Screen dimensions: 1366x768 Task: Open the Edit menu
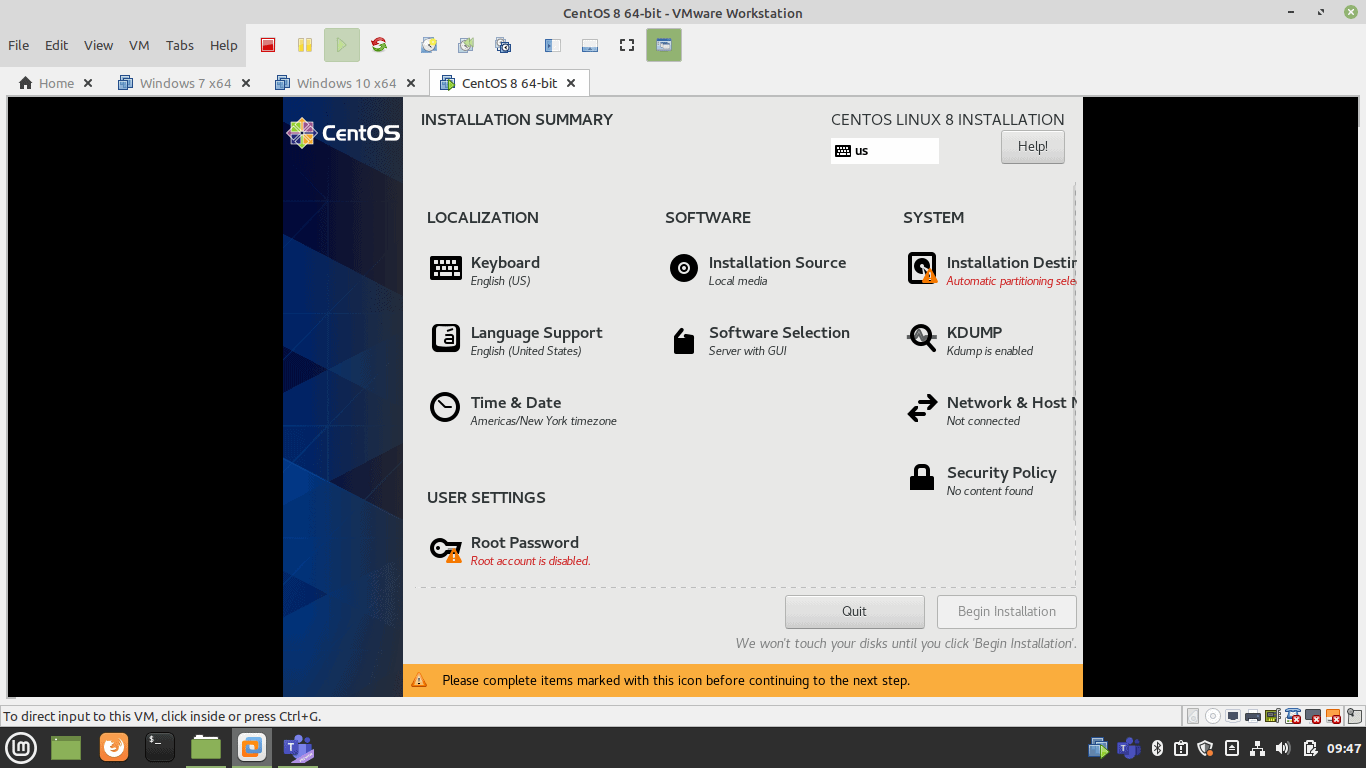pos(56,45)
